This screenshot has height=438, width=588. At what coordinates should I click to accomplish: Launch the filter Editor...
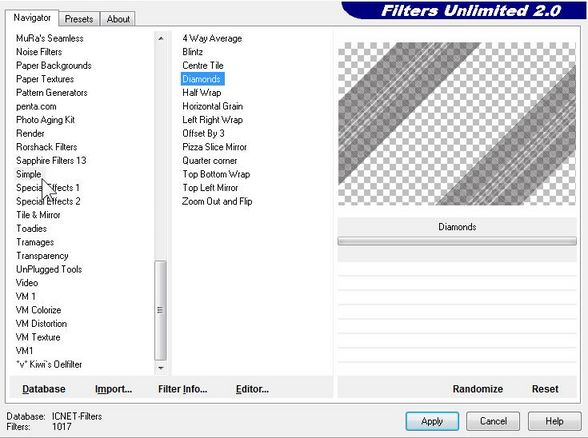(x=252, y=389)
